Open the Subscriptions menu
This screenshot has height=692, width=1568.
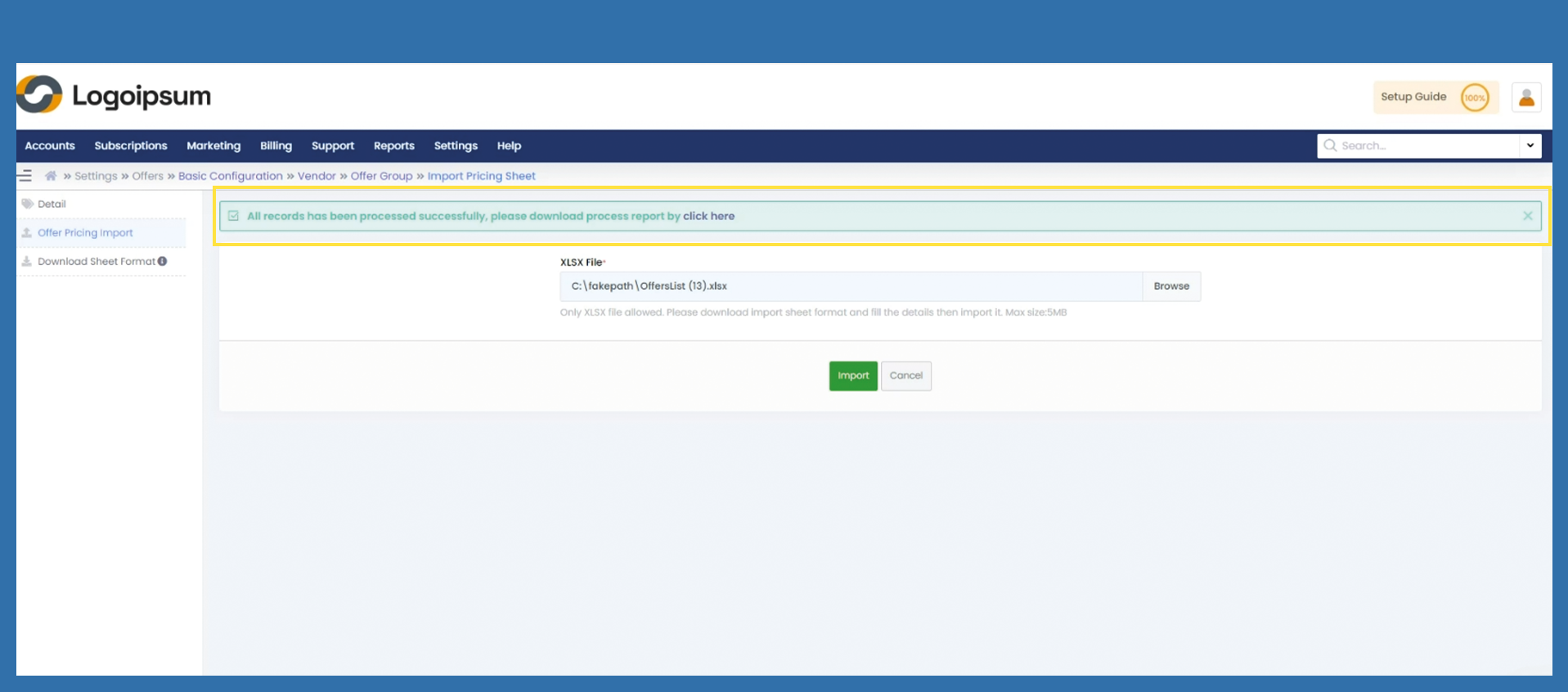[131, 146]
